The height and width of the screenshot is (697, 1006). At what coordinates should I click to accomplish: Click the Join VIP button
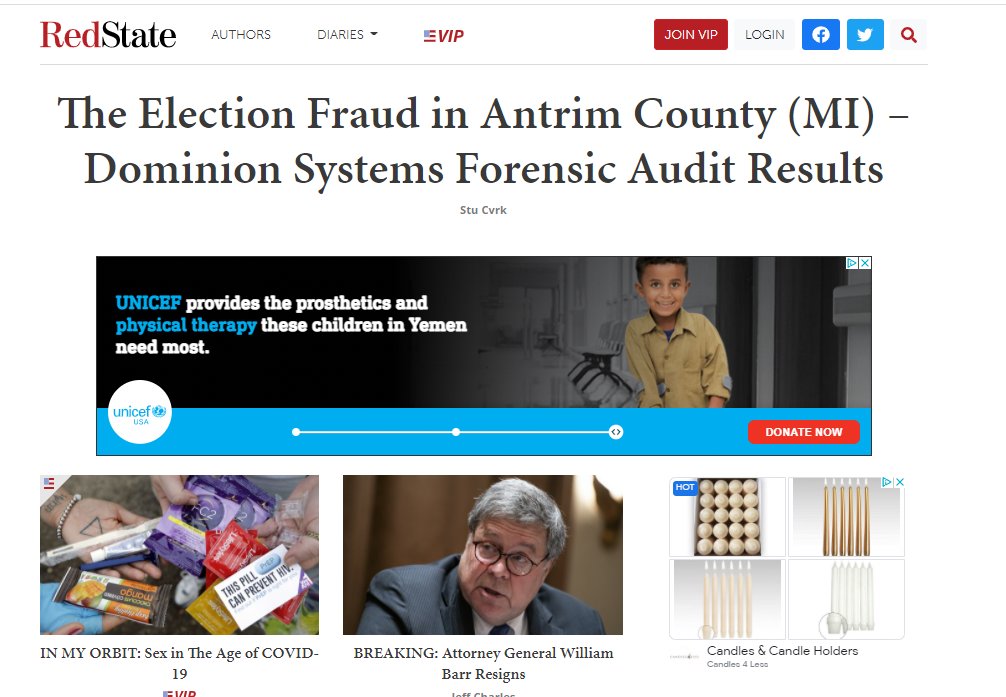[x=691, y=35]
